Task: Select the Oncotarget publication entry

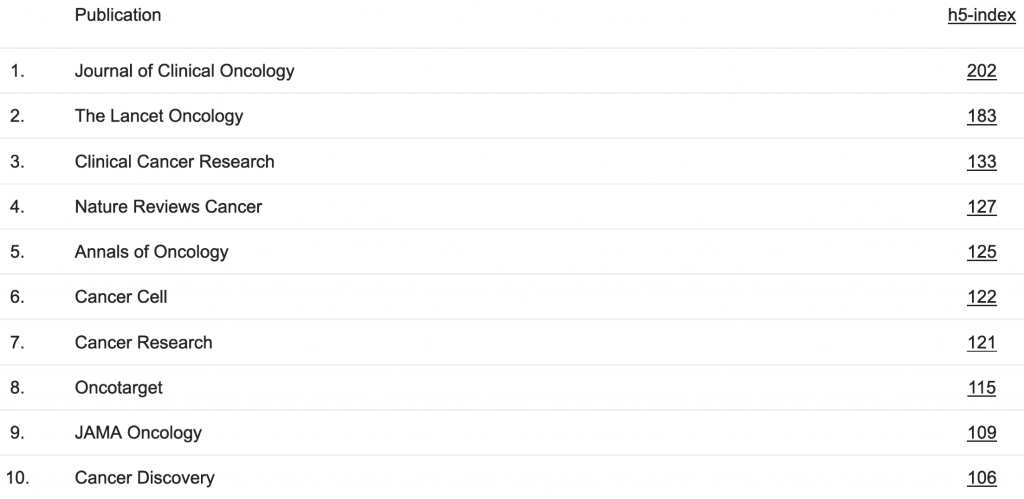Action: (118, 387)
